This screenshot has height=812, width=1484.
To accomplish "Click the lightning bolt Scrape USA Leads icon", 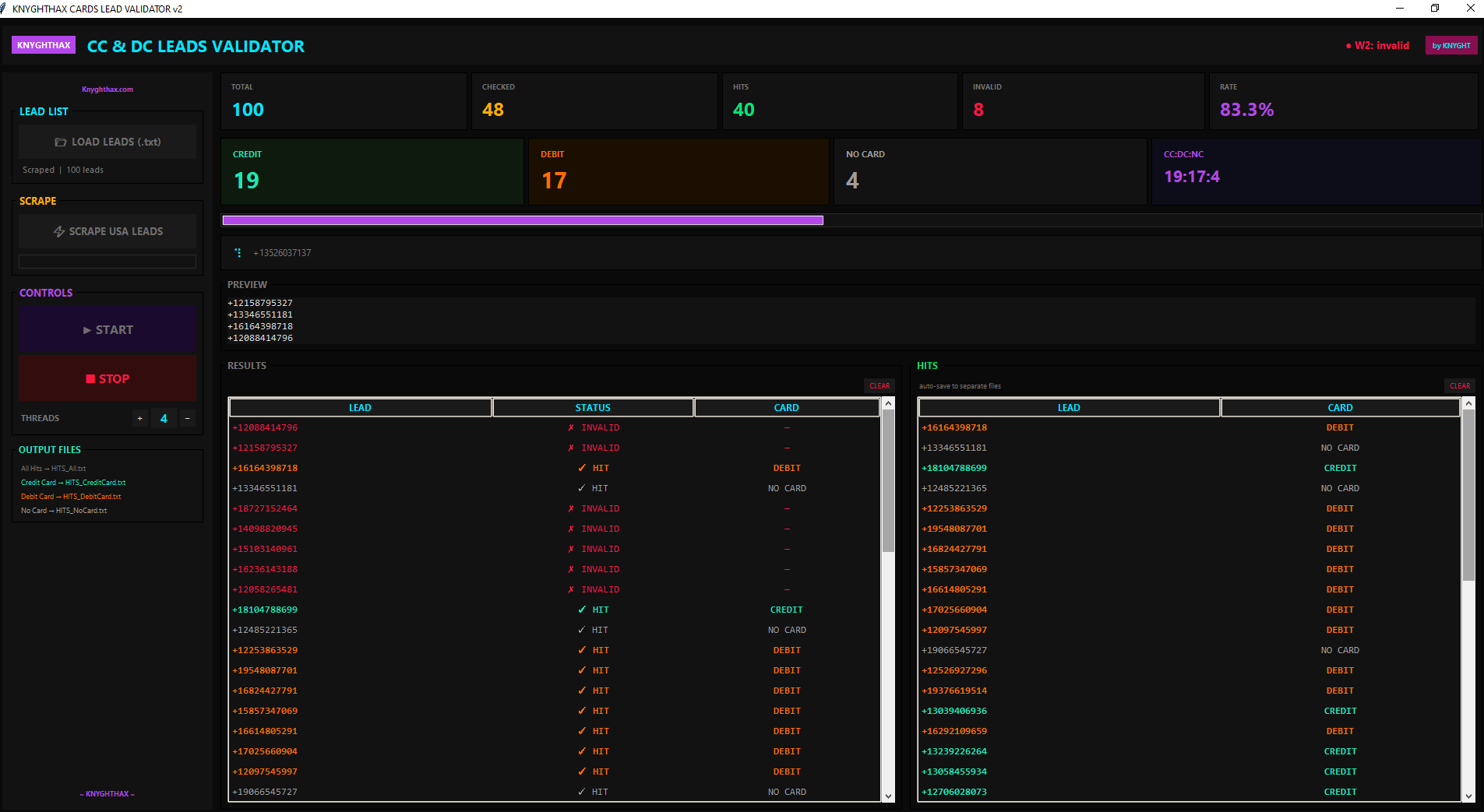I will [x=59, y=232].
